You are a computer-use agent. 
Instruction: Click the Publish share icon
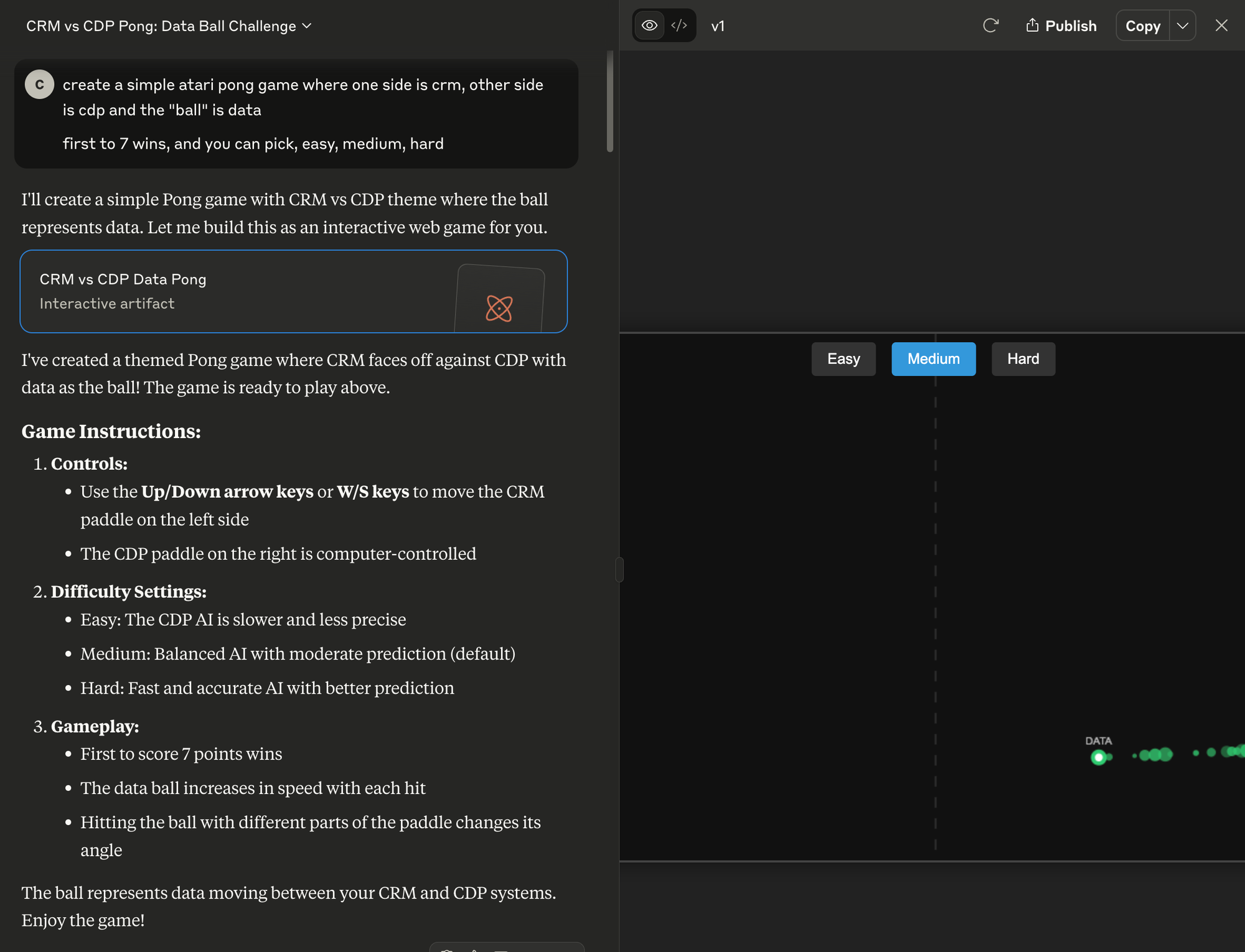pyautogui.click(x=1032, y=26)
